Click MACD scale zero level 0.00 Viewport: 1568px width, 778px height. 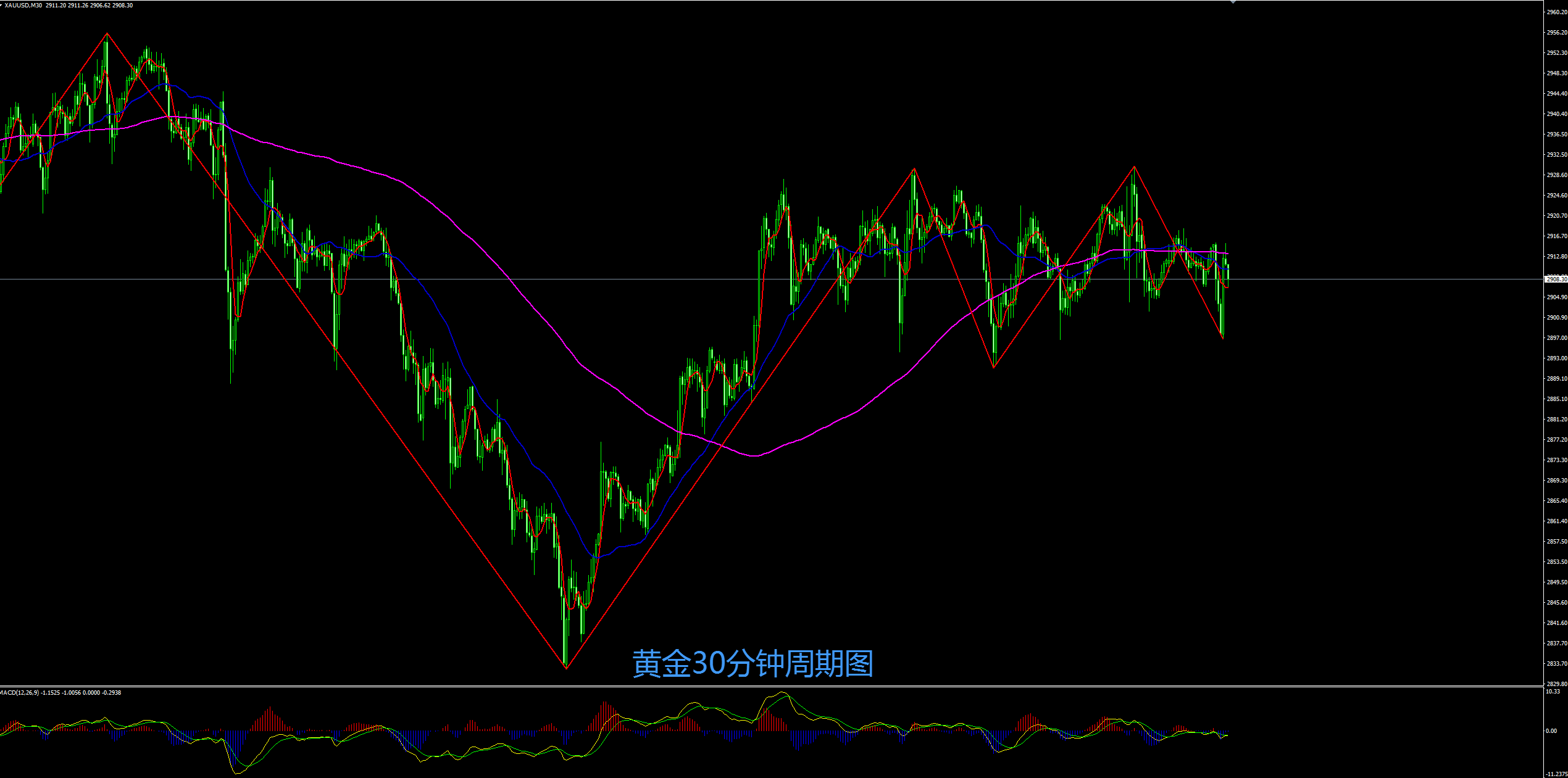point(1551,731)
